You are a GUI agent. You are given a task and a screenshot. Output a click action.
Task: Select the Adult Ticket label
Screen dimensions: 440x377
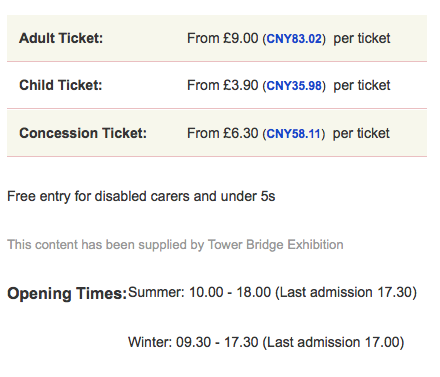[61, 38]
